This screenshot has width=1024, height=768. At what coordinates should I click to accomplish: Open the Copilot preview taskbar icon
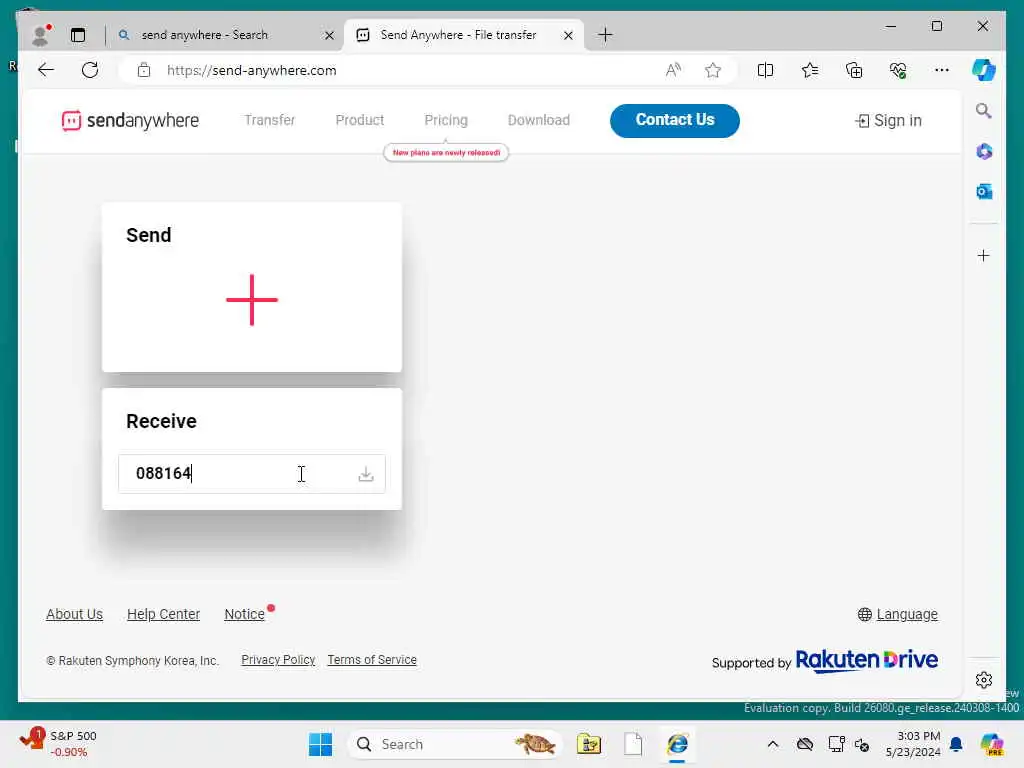tap(992, 744)
